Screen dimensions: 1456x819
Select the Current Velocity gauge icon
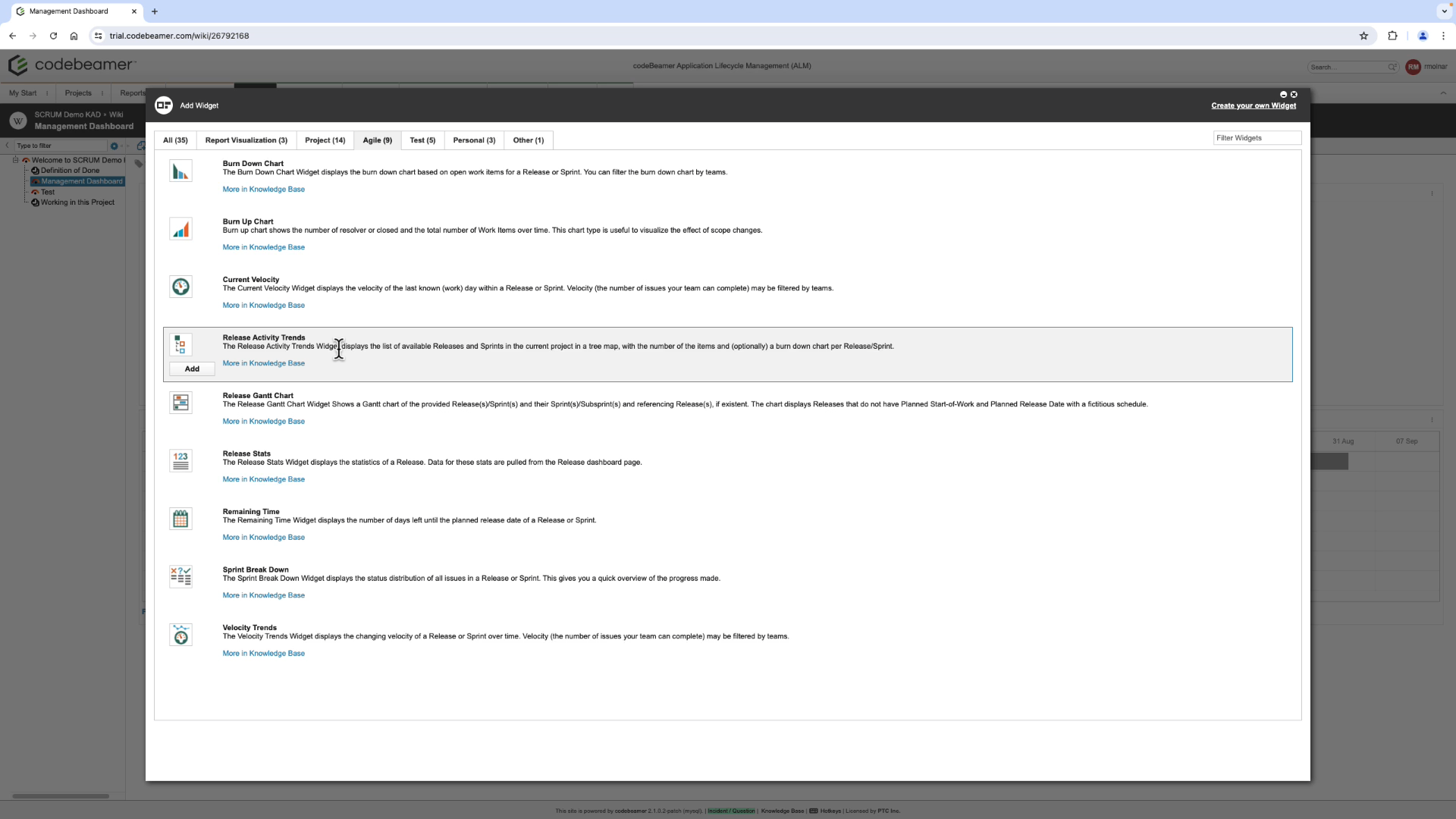pos(180,287)
